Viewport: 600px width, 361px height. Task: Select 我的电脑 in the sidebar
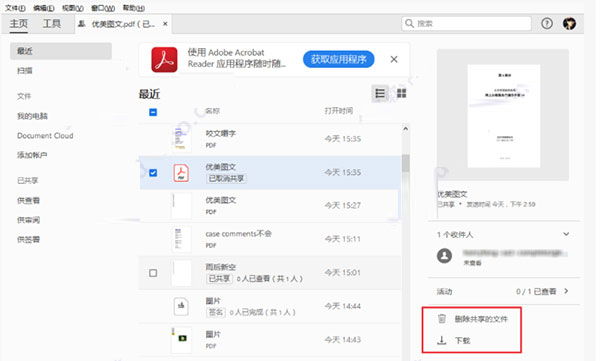tap(32, 116)
